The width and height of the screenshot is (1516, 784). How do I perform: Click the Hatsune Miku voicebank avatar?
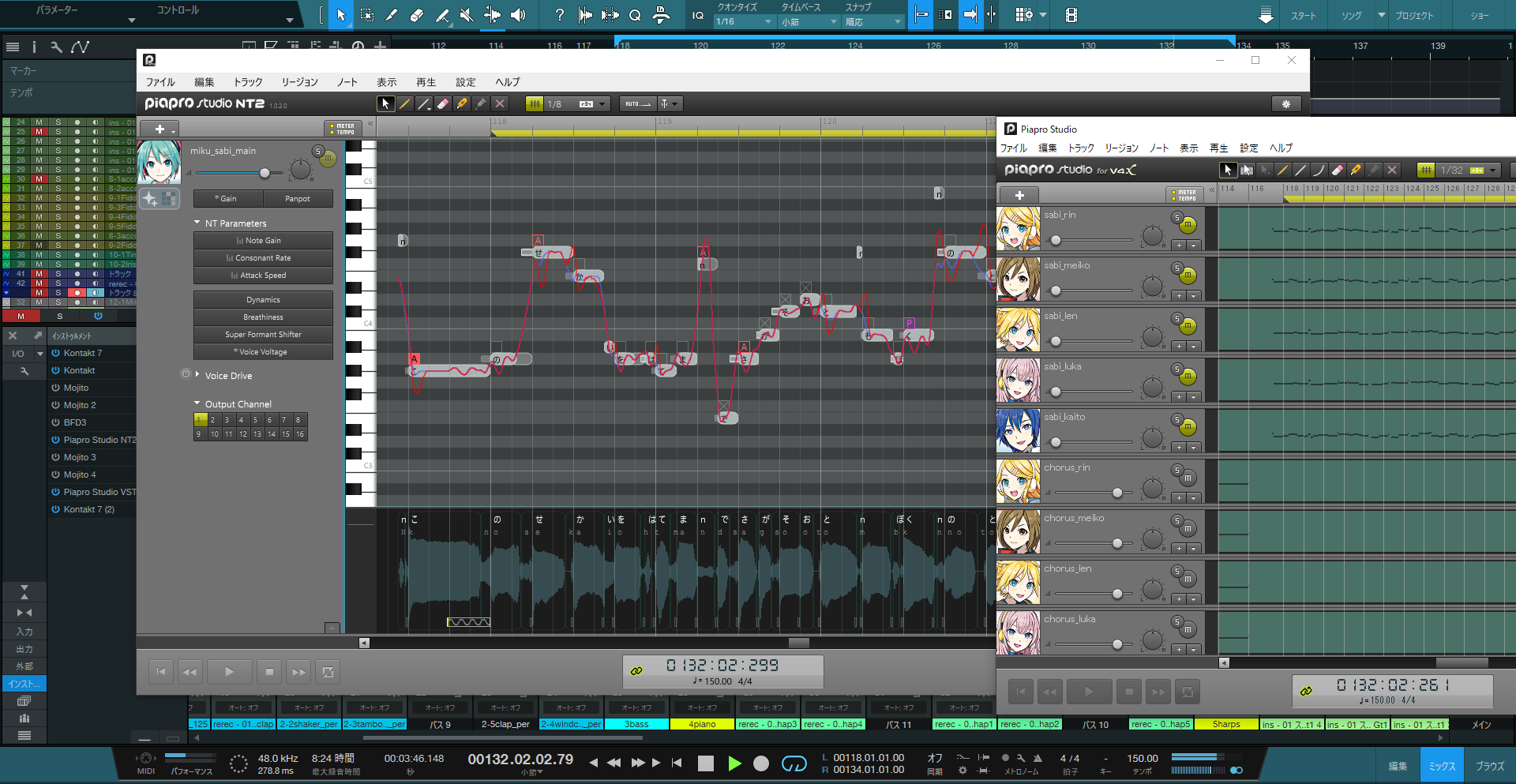(x=159, y=162)
